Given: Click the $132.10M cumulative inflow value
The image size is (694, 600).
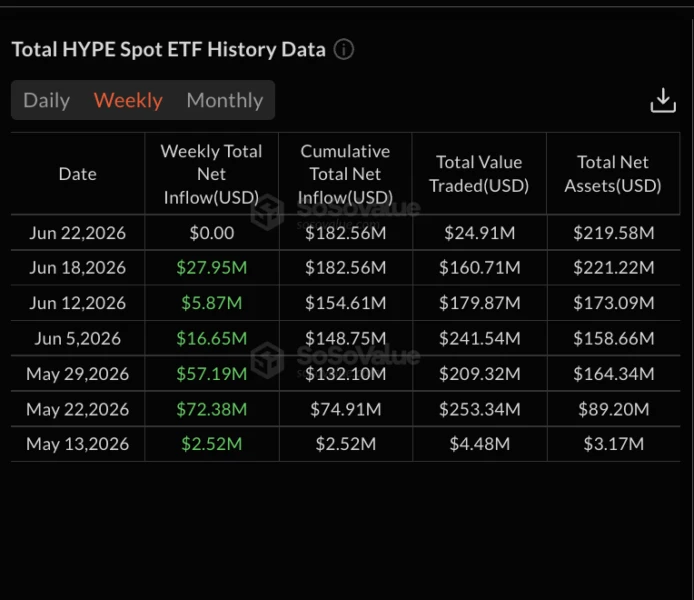Looking at the screenshot, I should pyautogui.click(x=345, y=374).
